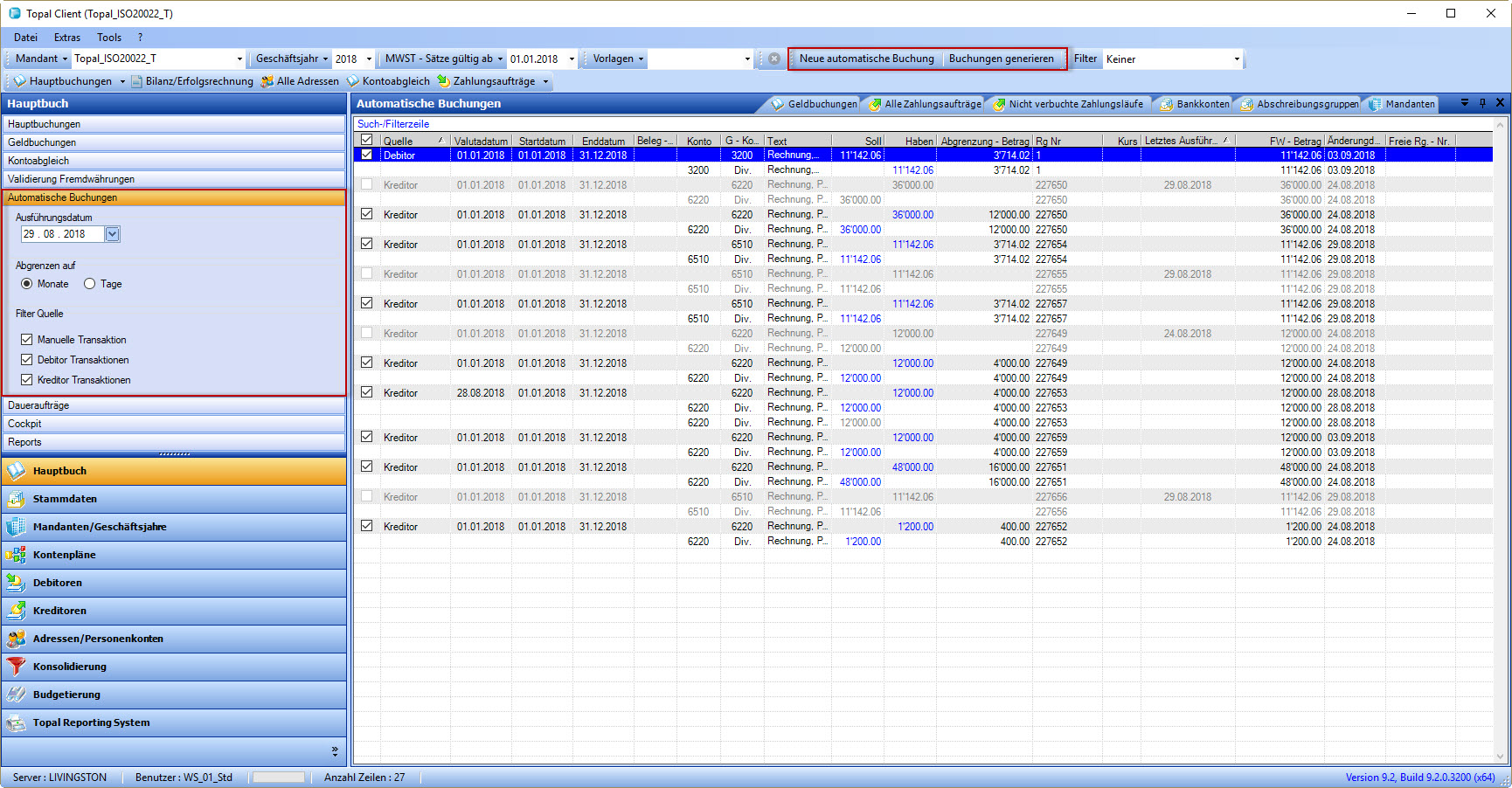Uncheck the Manuelle Transaktion checkbox
1512x788 pixels.
(x=27, y=340)
